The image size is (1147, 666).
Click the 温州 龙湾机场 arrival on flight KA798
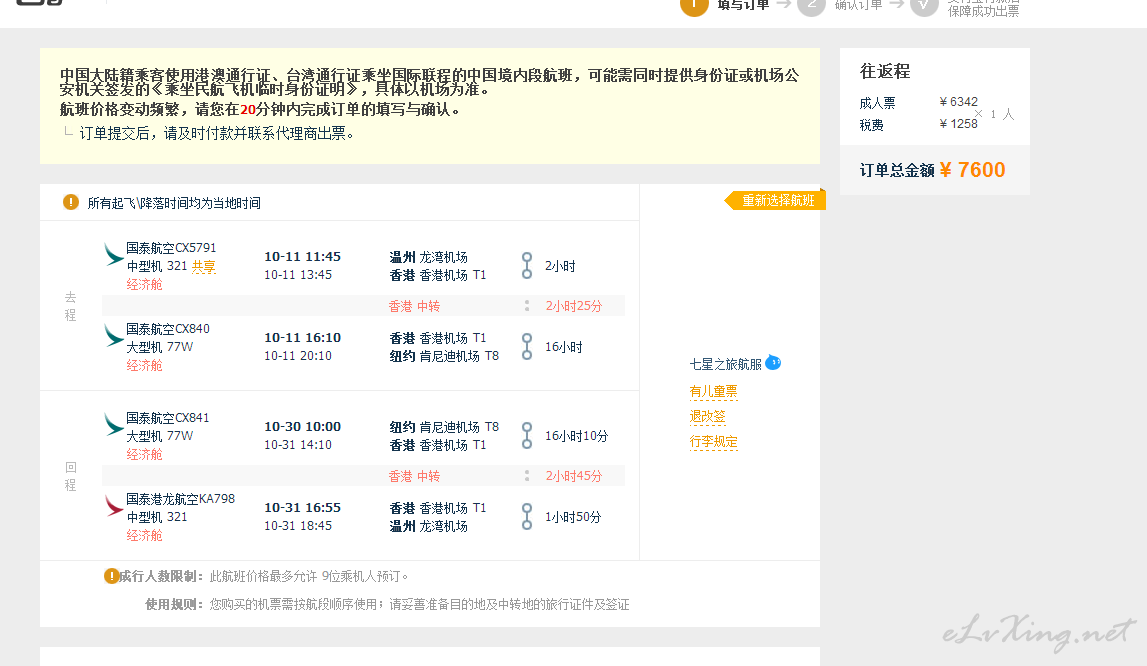(x=429, y=525)
